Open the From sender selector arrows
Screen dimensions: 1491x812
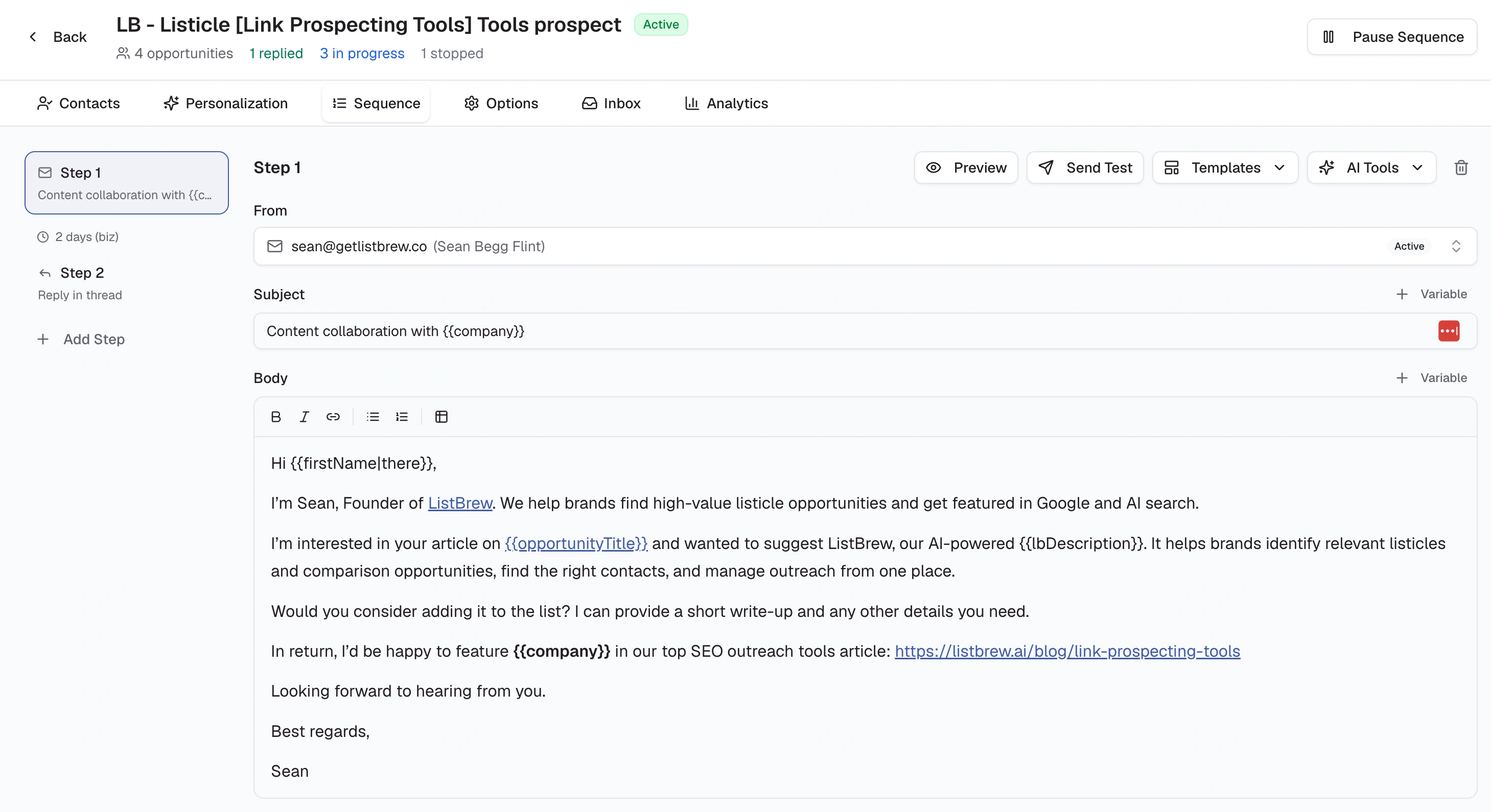tap(1456, 246)
